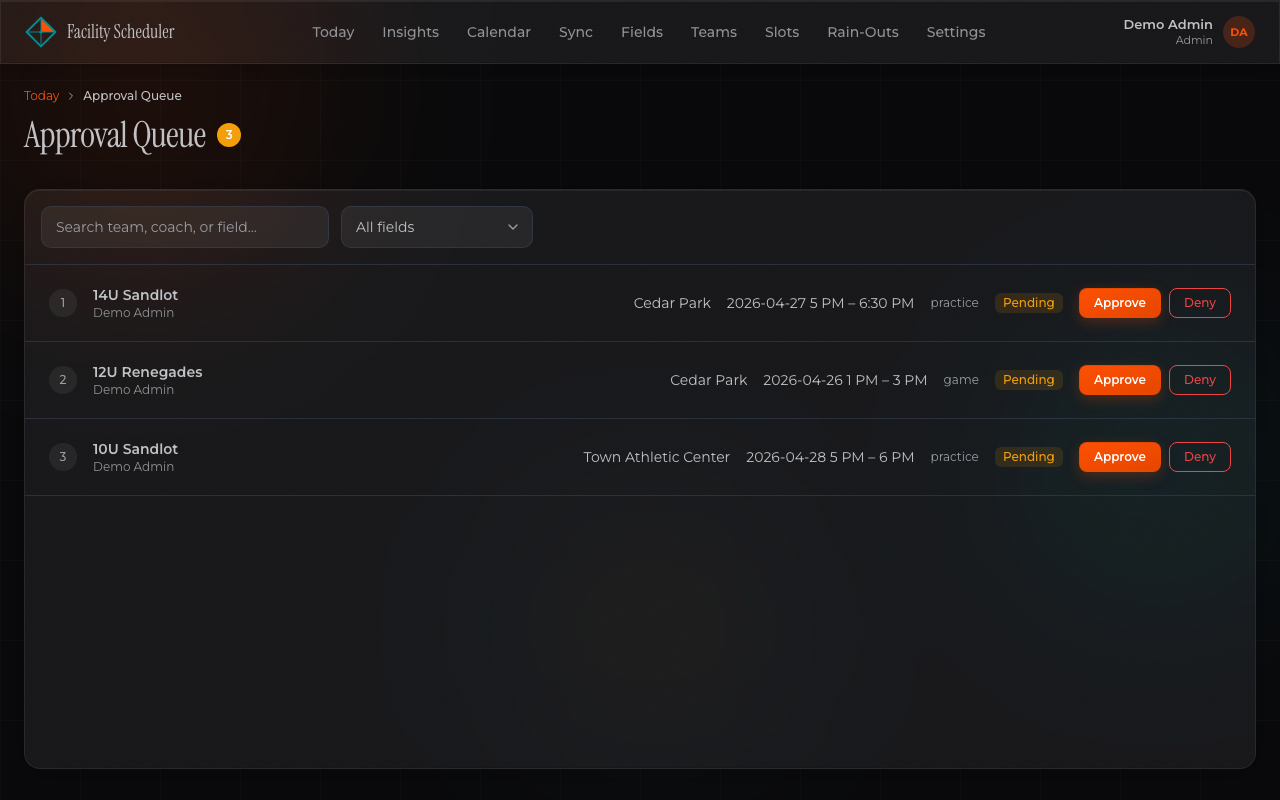This screenshot has width=1280, height=800.
Task: Click the Pending status on 14U Sandlot row
Action: (x=1029, y=303)
